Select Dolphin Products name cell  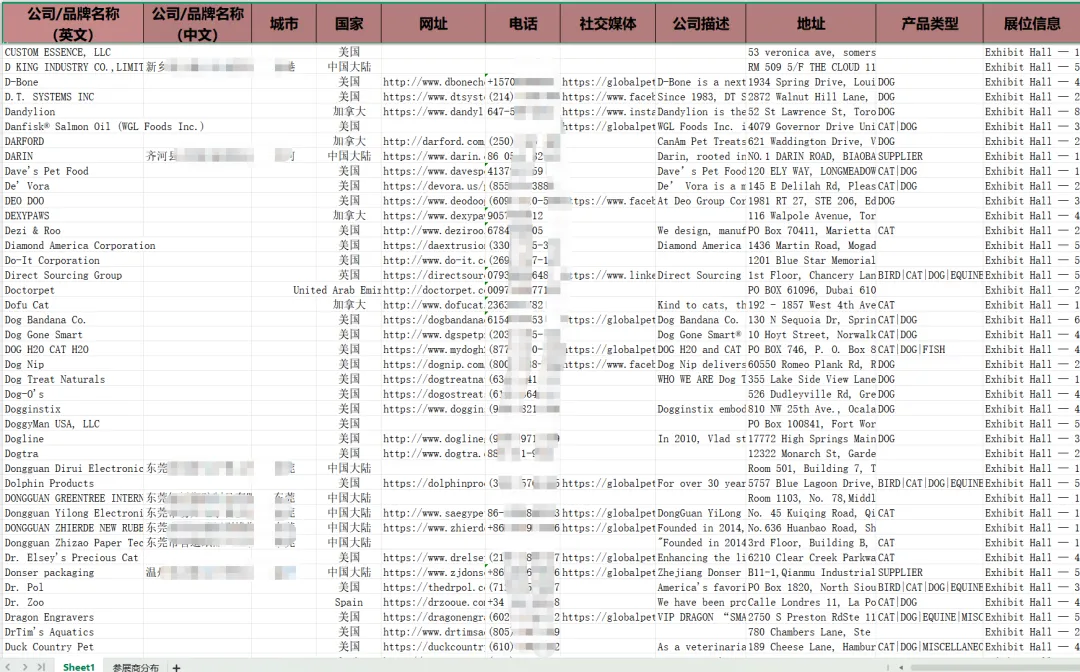pos(73,483)
